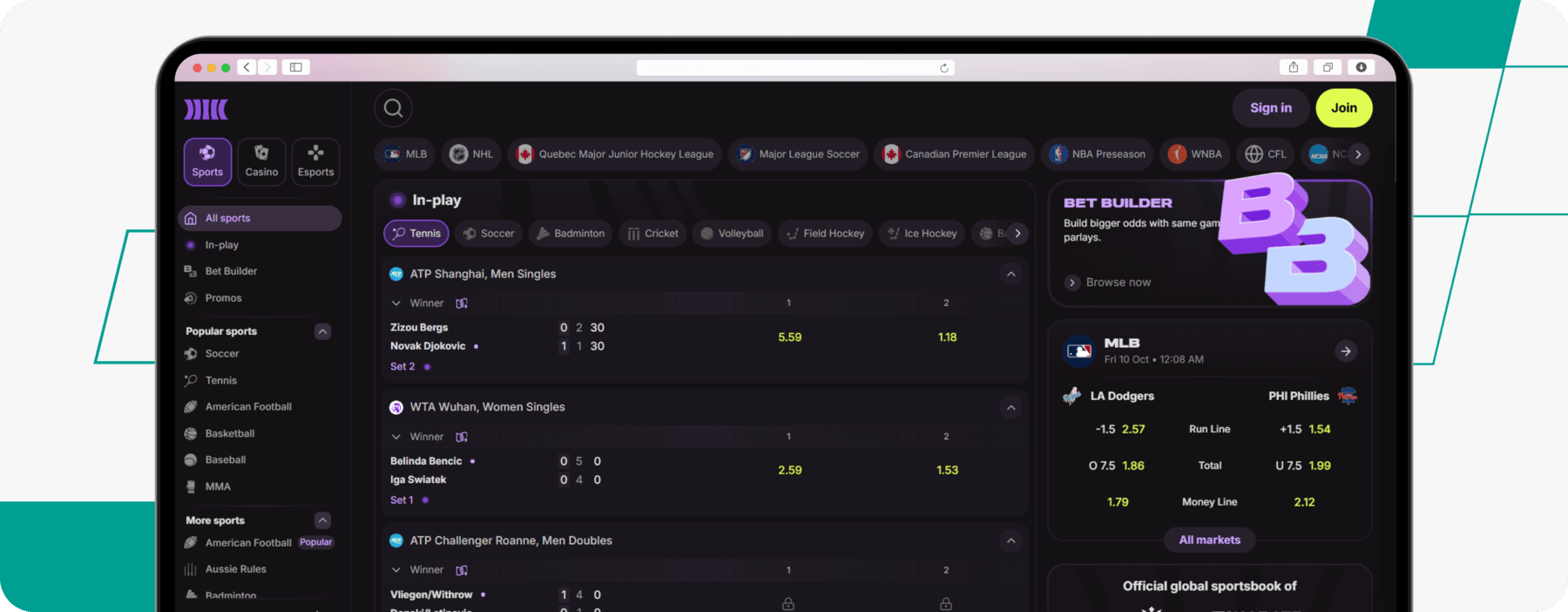Image resolution: width=1568 pixels, height=612 pixels.
Task: Click the Join button
Action: [1344, 108]
